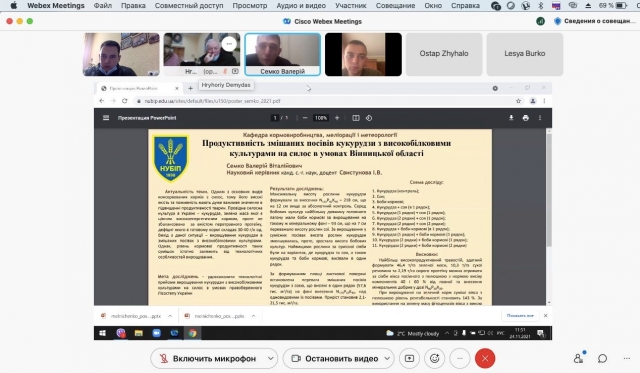Print the PDF with printer icon
The height and width of the screenshot is (373, 640).
[x=526, y=118]
